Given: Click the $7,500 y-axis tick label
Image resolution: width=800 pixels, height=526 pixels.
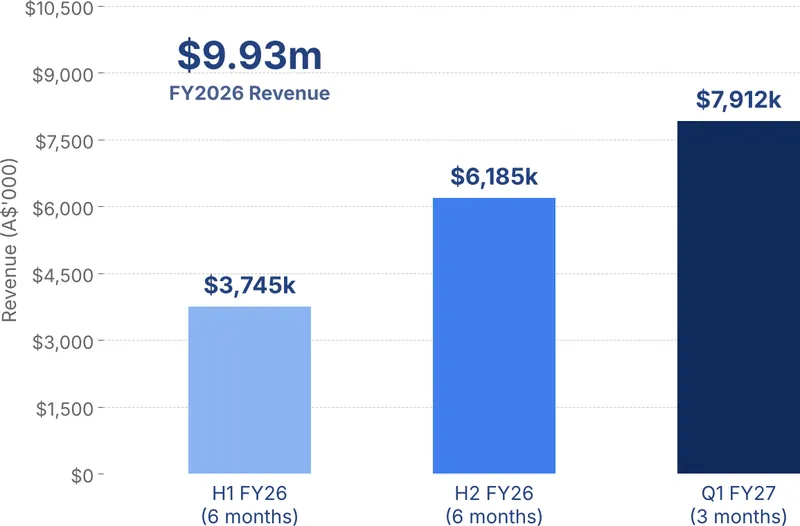Looking at the screenshot, I should pyautogui.click(x=64, y=142).
